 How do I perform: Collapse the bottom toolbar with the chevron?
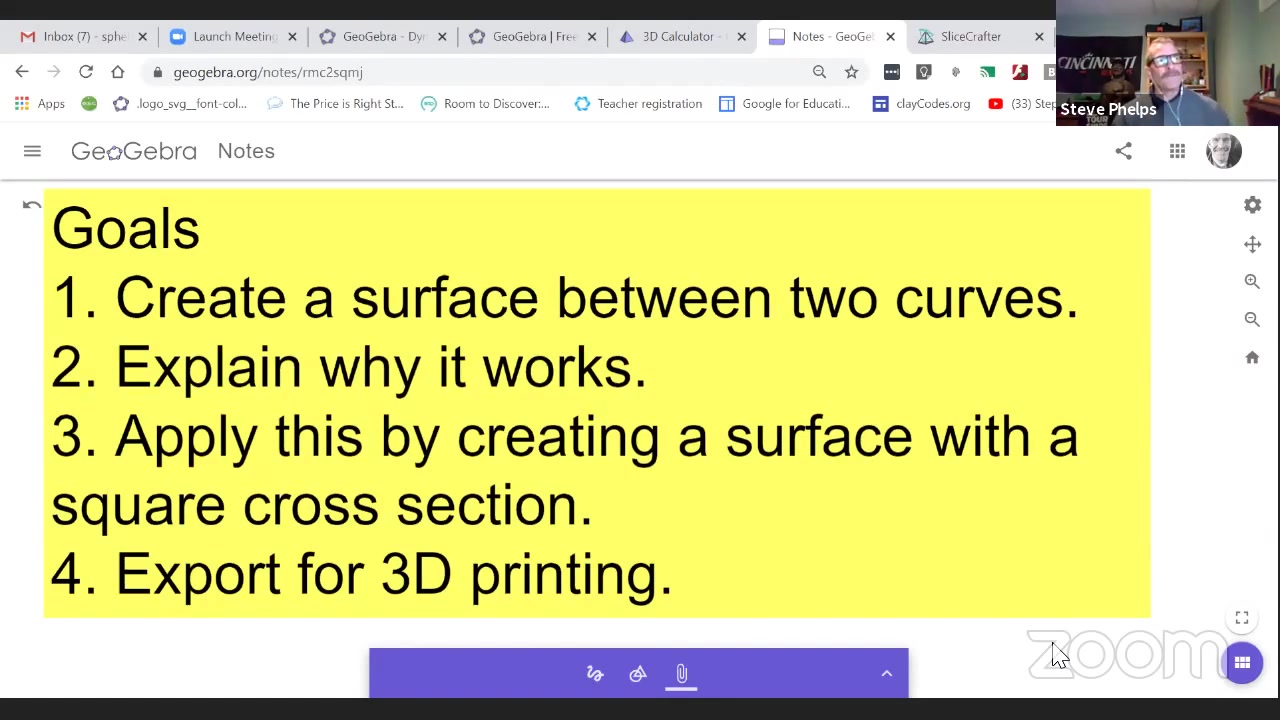[x=886, y=673]
